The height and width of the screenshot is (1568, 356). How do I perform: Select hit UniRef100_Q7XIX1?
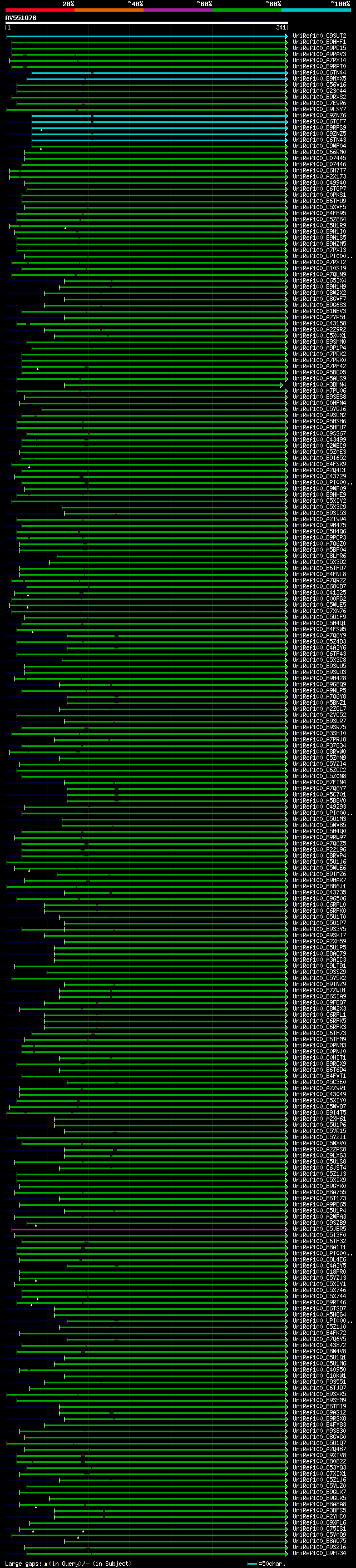(x=319, y=1473)
